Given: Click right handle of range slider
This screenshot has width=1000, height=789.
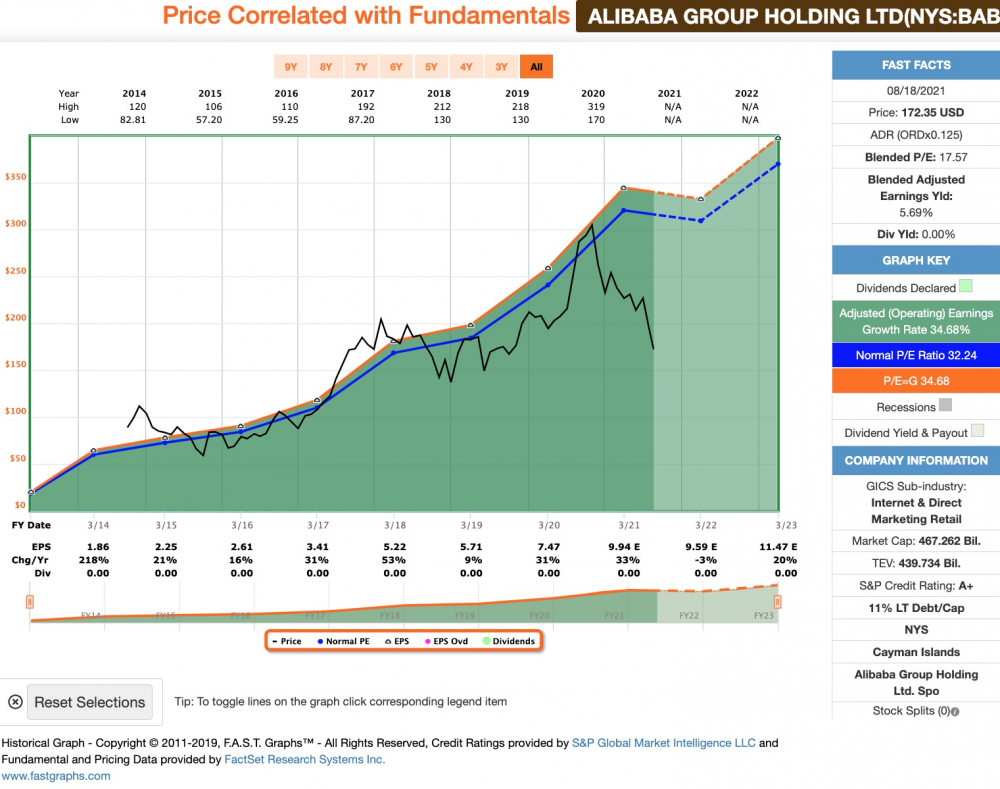Looking at the screenshot, I should 777,601.
